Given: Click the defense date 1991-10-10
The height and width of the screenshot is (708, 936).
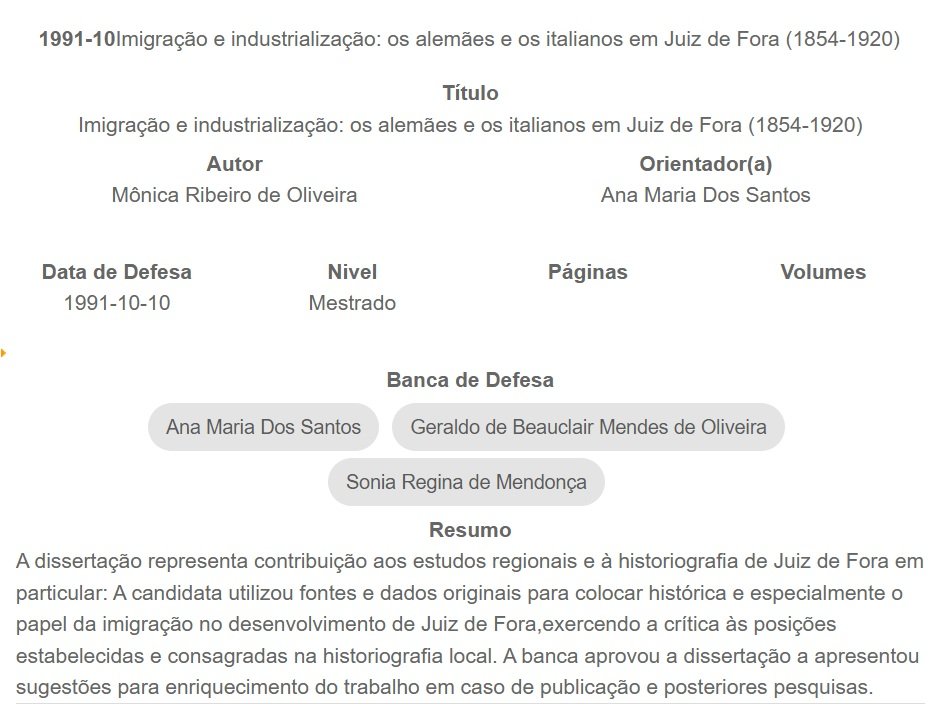Looking at the screenshot, I should point(117,303).
